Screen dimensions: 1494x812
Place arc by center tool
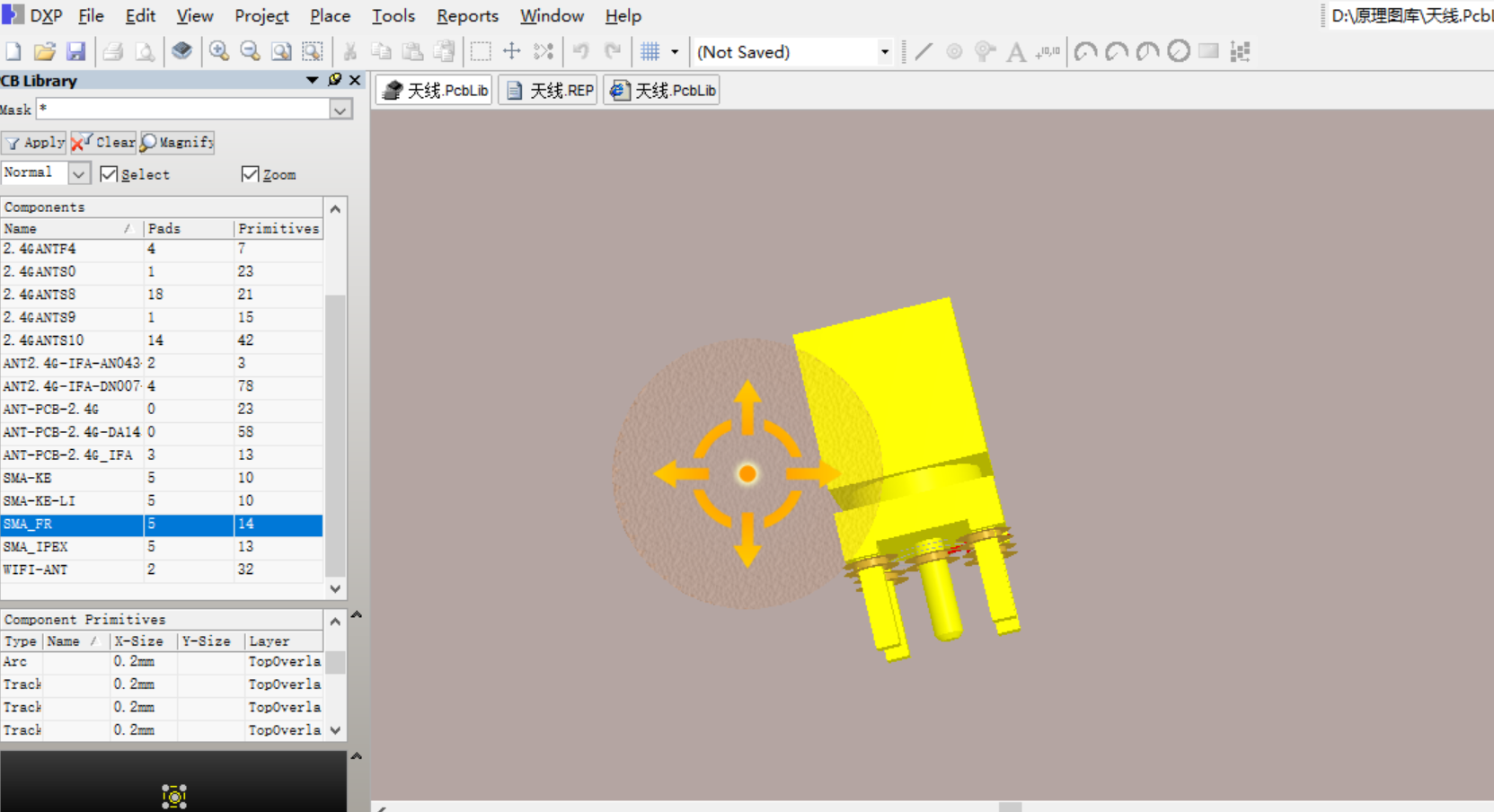pos(1085,51)
